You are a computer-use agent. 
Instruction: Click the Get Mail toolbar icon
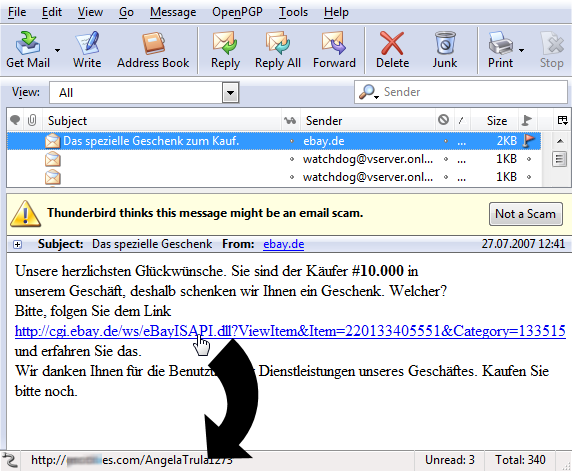pos(28,50)
